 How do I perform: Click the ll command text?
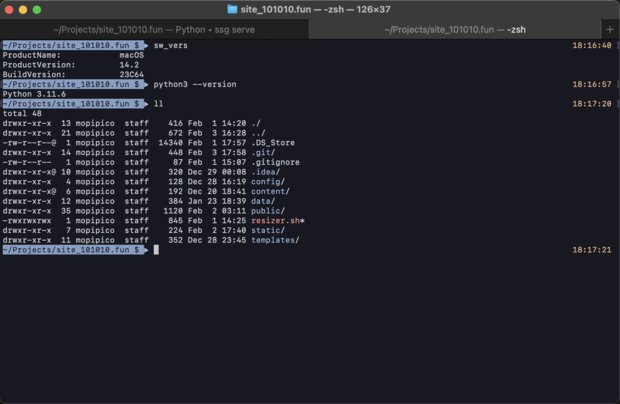coord(158,104)
